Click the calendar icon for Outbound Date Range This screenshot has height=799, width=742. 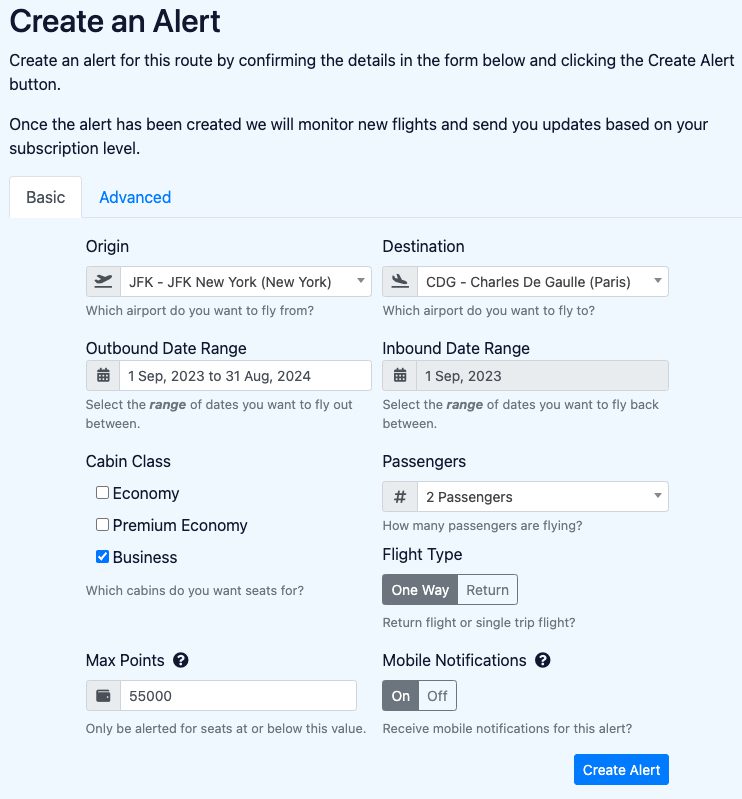click(103, 376)
